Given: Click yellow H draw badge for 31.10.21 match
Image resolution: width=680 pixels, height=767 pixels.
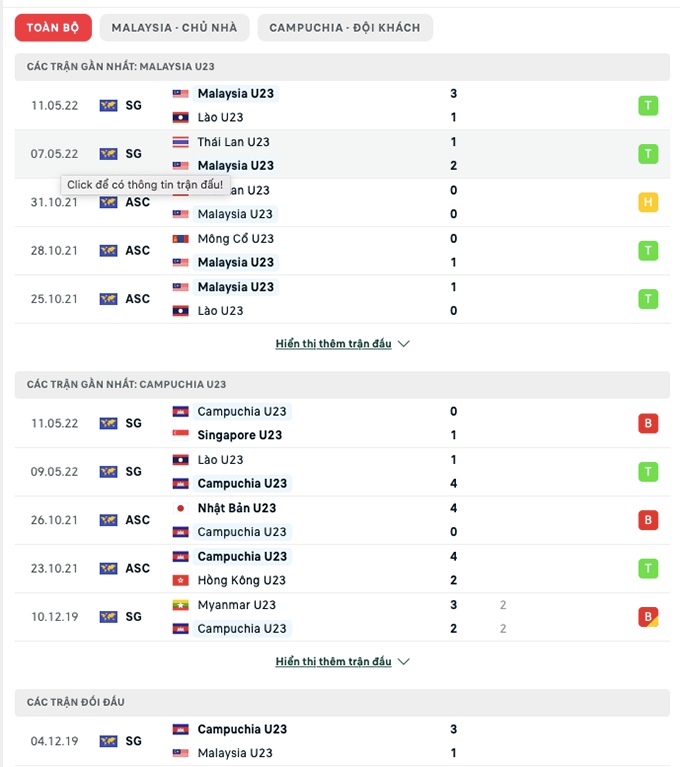Looking at the screenshot, I should pyautogui.click(x=648, y=202).
